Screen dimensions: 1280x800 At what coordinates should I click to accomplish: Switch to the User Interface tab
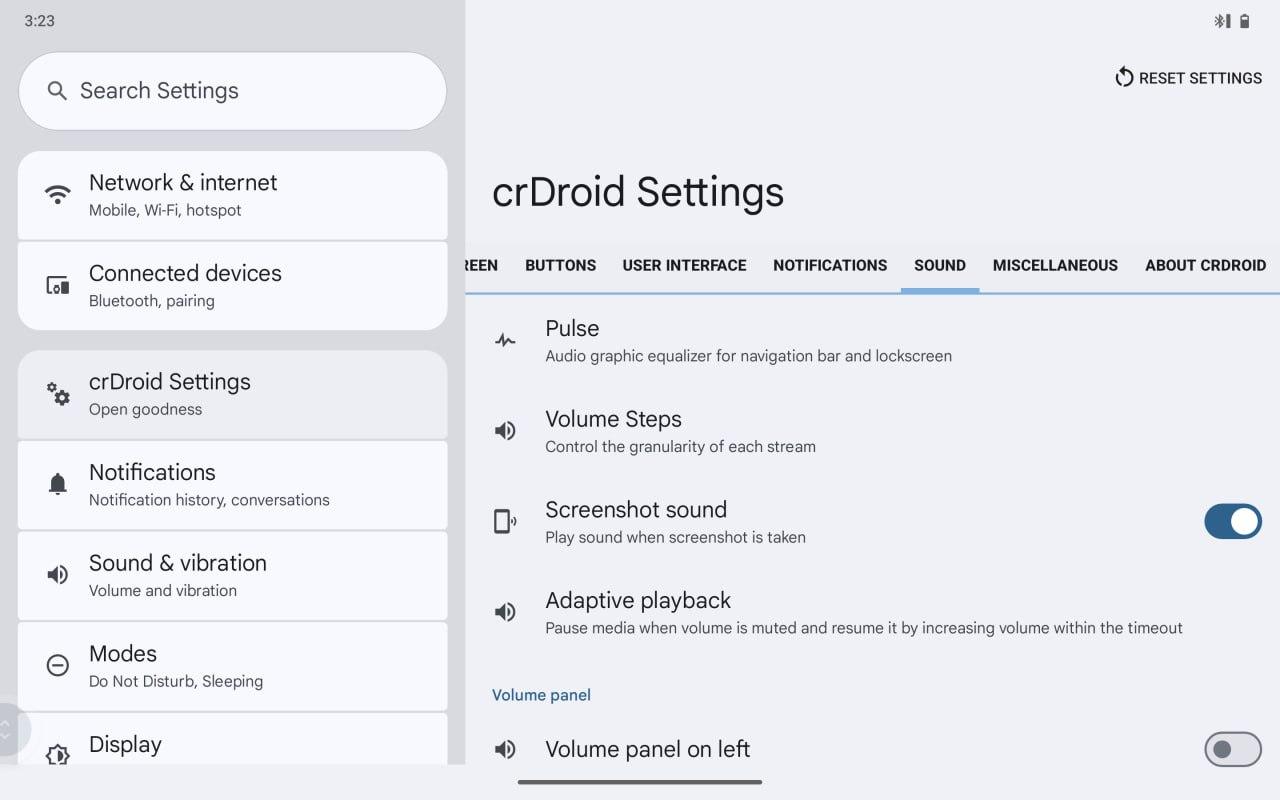click(x=685, y=265)
